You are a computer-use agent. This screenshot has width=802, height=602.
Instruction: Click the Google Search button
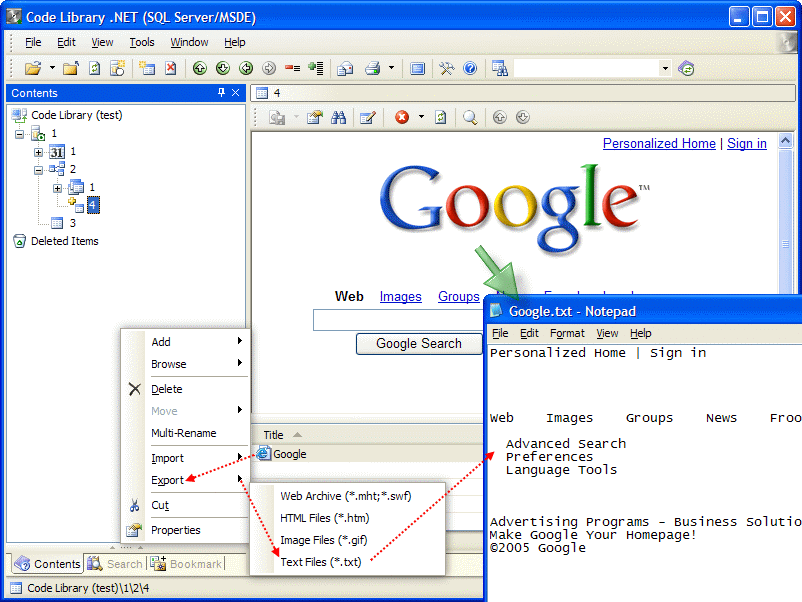point(419,344)
